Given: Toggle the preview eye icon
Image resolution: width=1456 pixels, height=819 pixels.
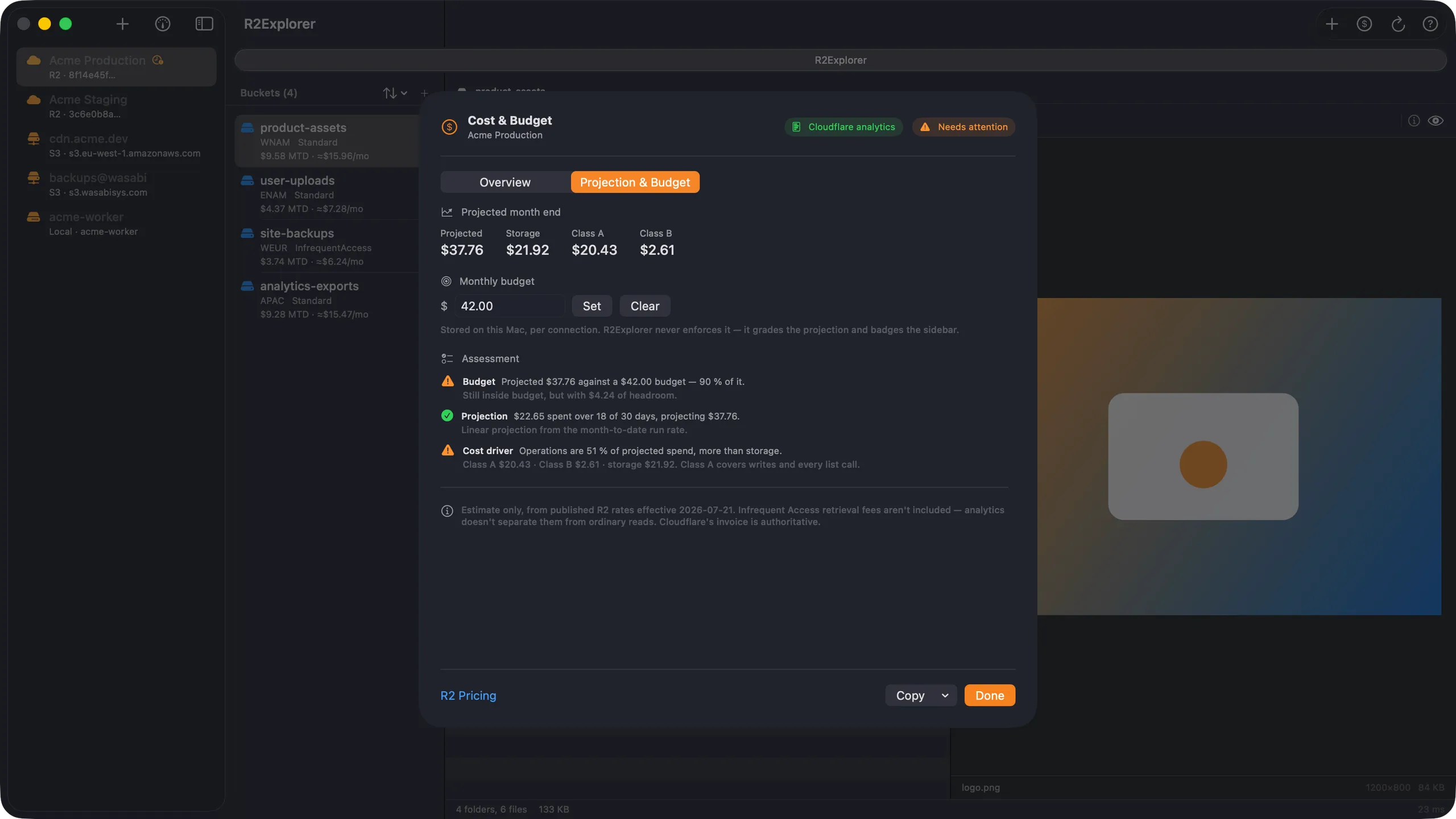Looking at the screenshot, I should point(1436,121).
